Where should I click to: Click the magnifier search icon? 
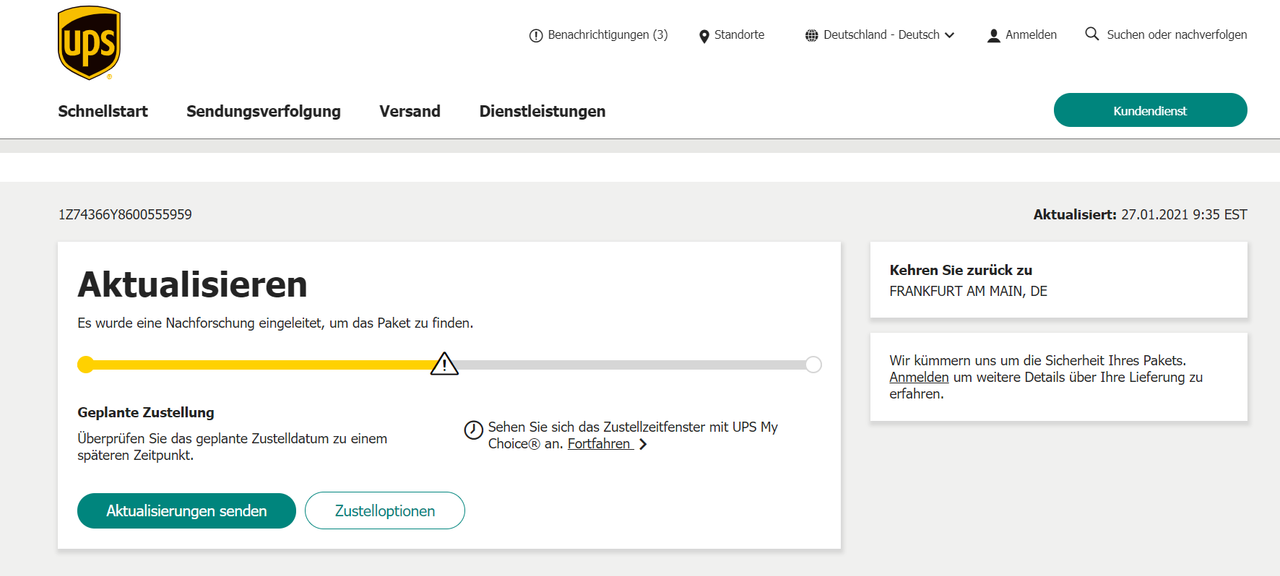point(1092,34)
